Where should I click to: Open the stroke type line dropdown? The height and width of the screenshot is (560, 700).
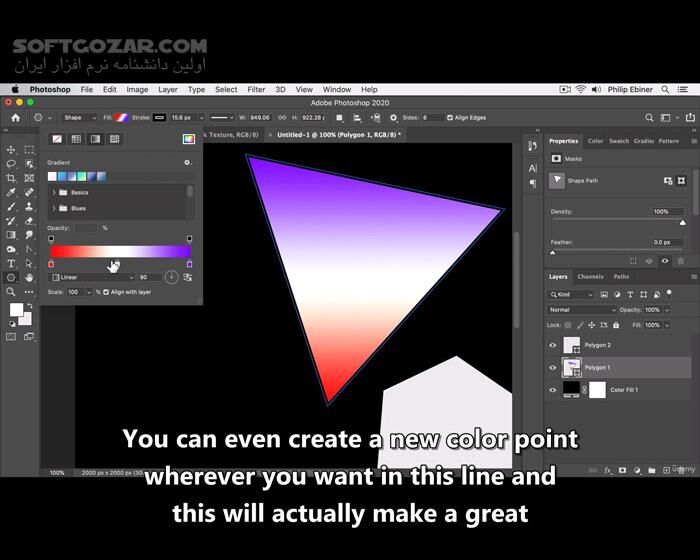(222, 118)
